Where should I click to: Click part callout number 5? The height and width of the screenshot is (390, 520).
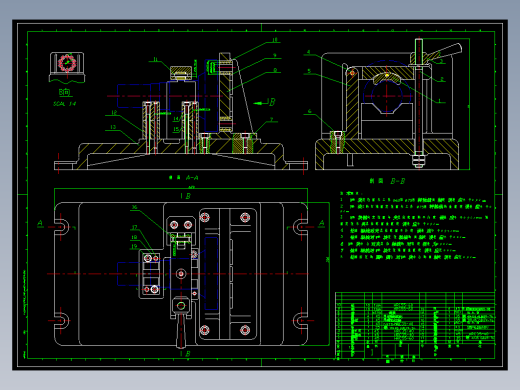[309, 71]
